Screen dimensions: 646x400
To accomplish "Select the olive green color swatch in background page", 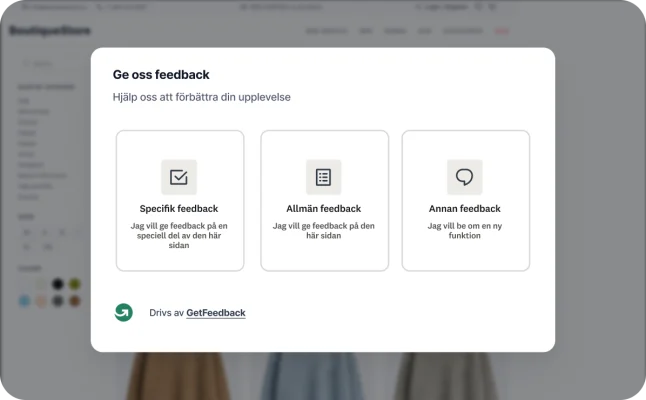I will pyautogui.click(x=75, y=284).
